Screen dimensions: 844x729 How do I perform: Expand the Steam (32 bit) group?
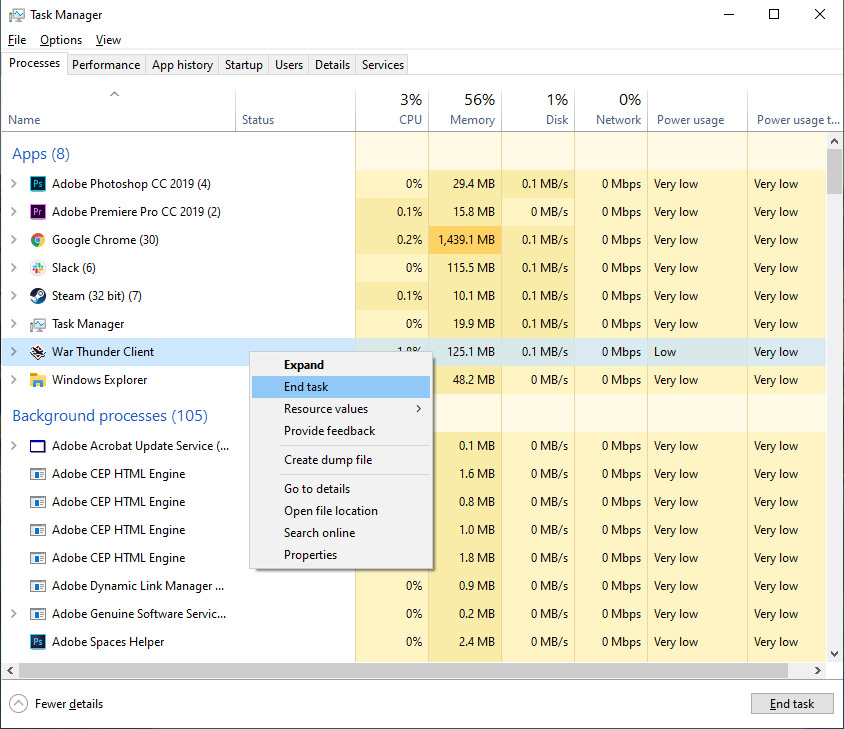tap(14, 296)
